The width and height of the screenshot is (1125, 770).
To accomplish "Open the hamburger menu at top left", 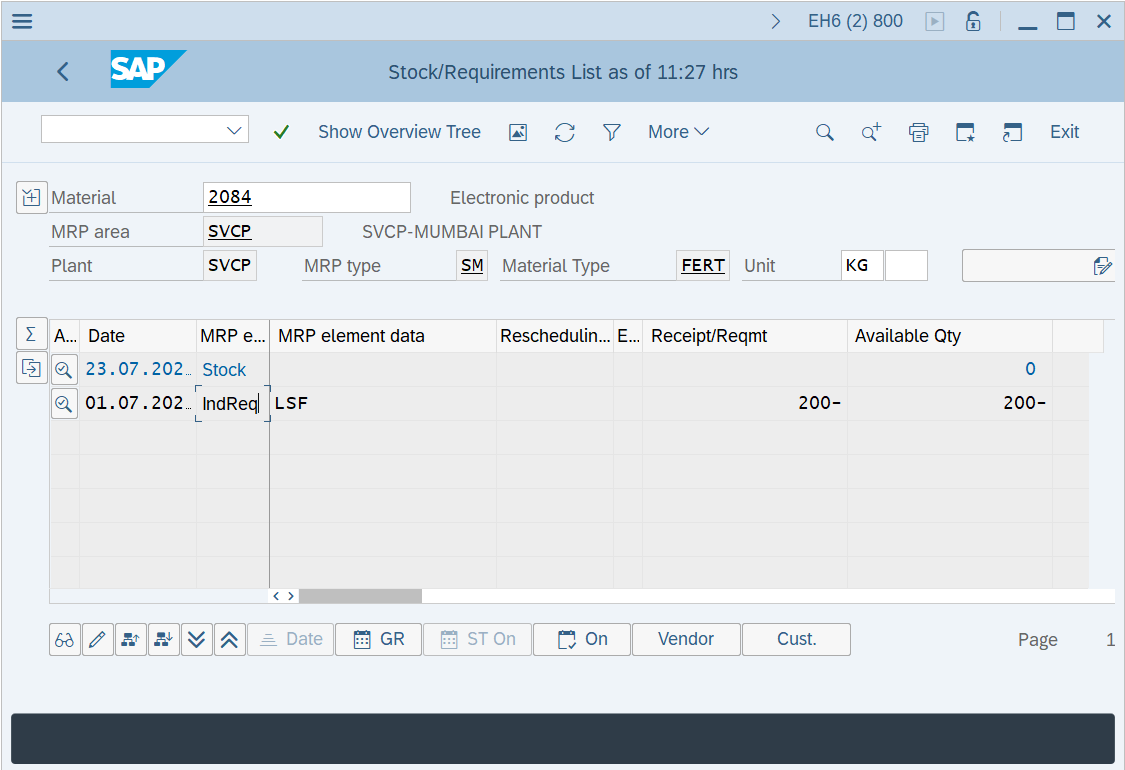I will pyautogui.click(x=21, y=20).
